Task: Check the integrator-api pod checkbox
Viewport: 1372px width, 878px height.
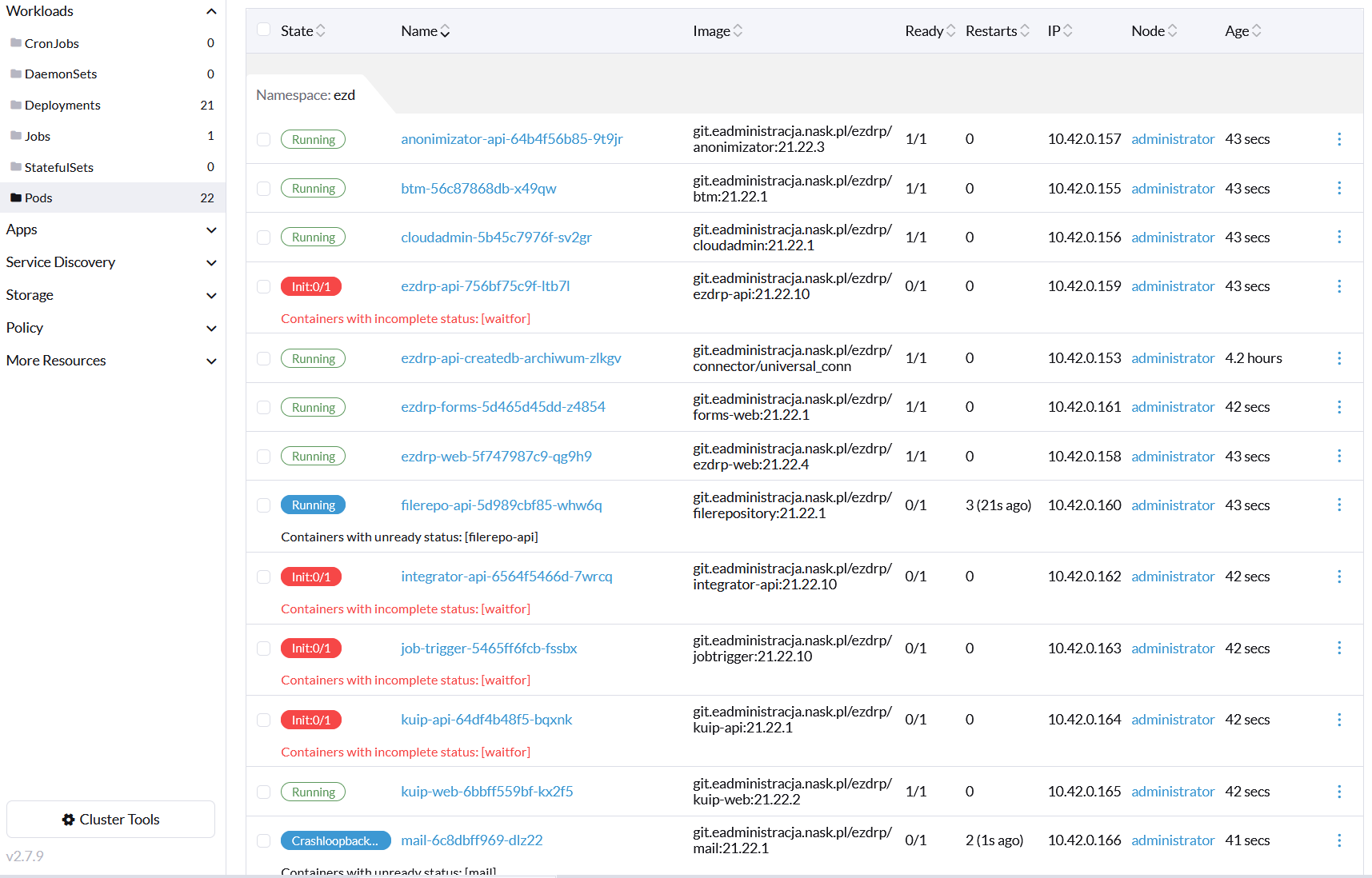Action: (263, 577)
